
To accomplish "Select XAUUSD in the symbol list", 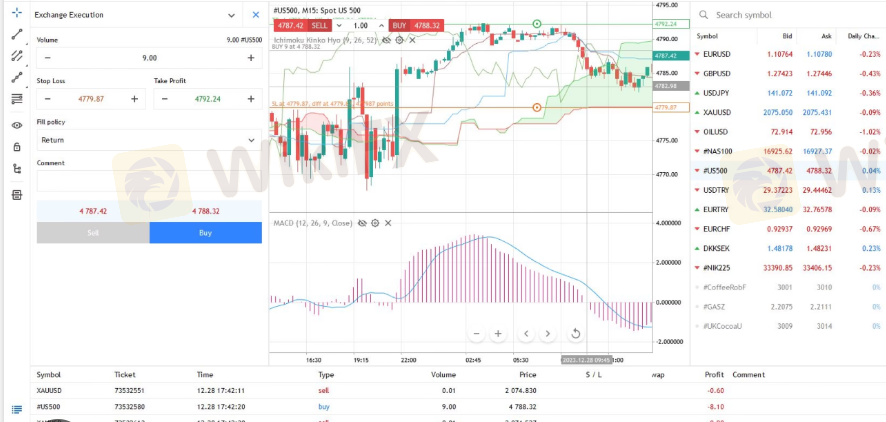I will pos(718,112).
